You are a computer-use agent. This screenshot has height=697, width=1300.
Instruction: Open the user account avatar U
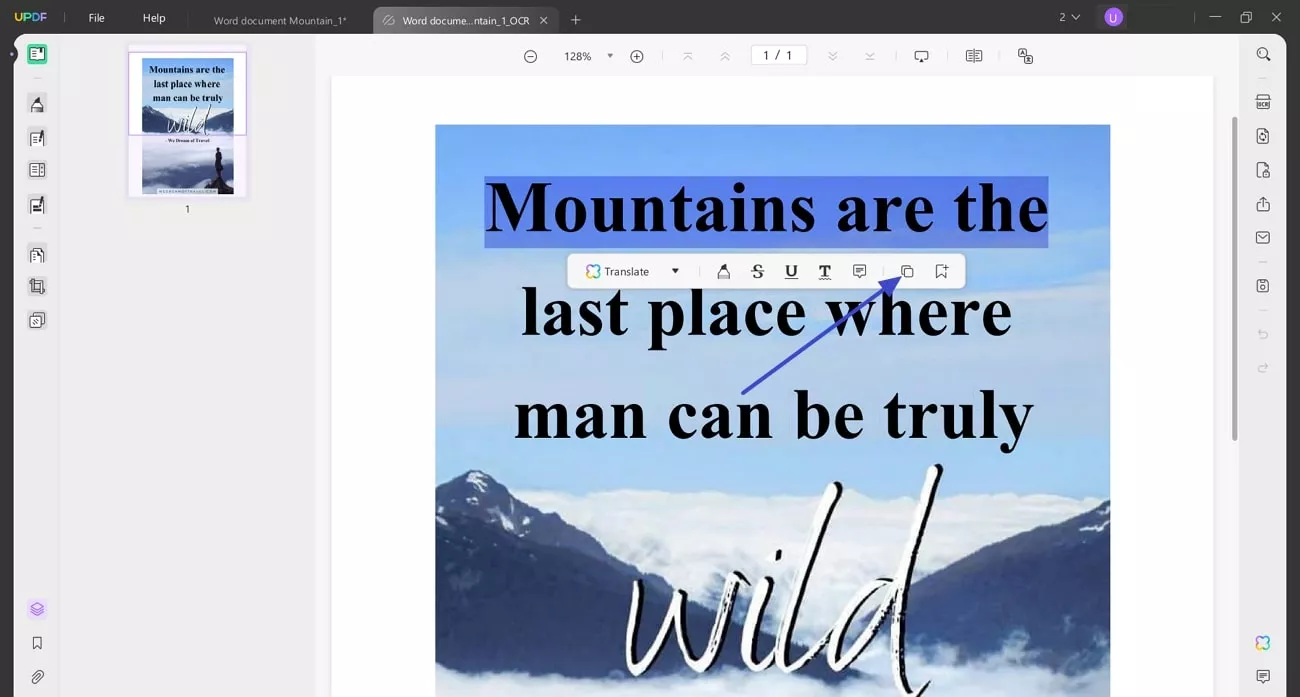click(x=1113, y=17)
